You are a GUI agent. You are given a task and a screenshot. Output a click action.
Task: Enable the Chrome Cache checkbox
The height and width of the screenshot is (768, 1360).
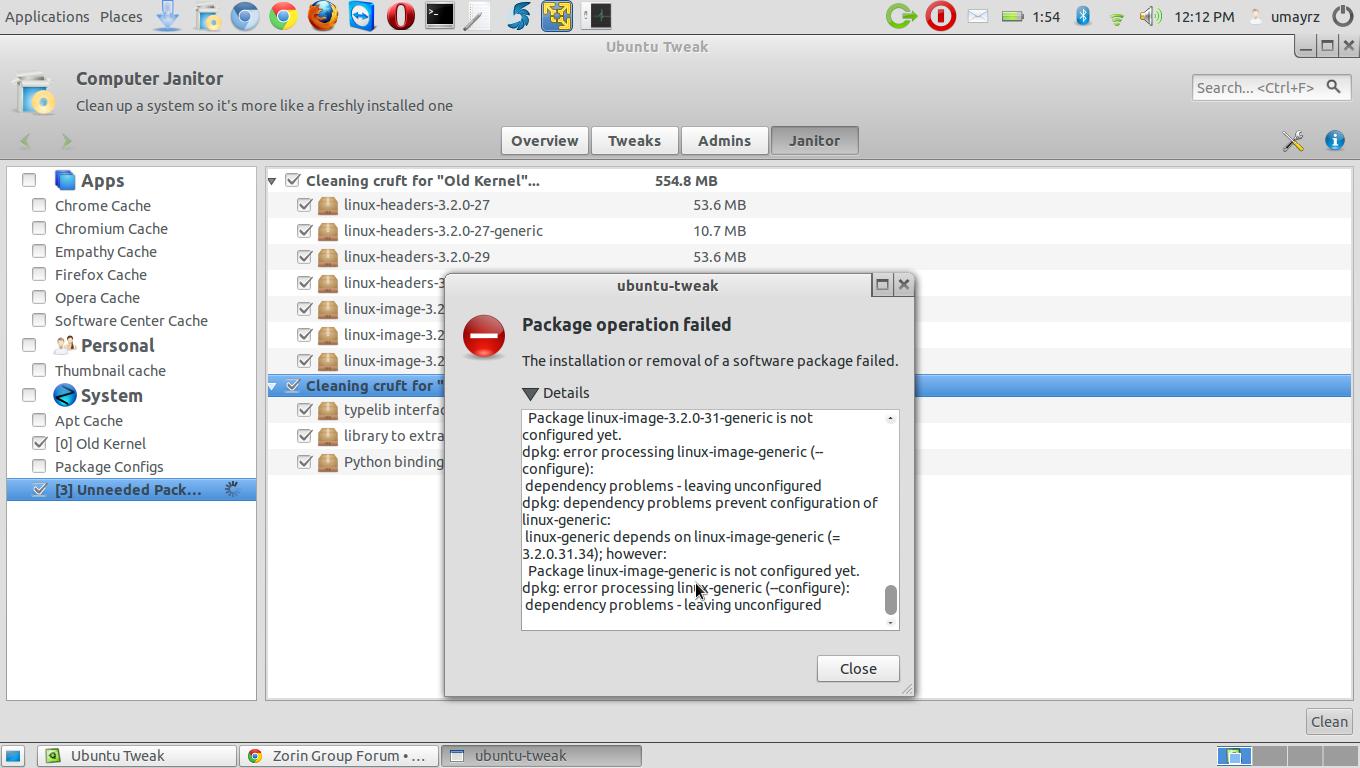click(39, 205)
